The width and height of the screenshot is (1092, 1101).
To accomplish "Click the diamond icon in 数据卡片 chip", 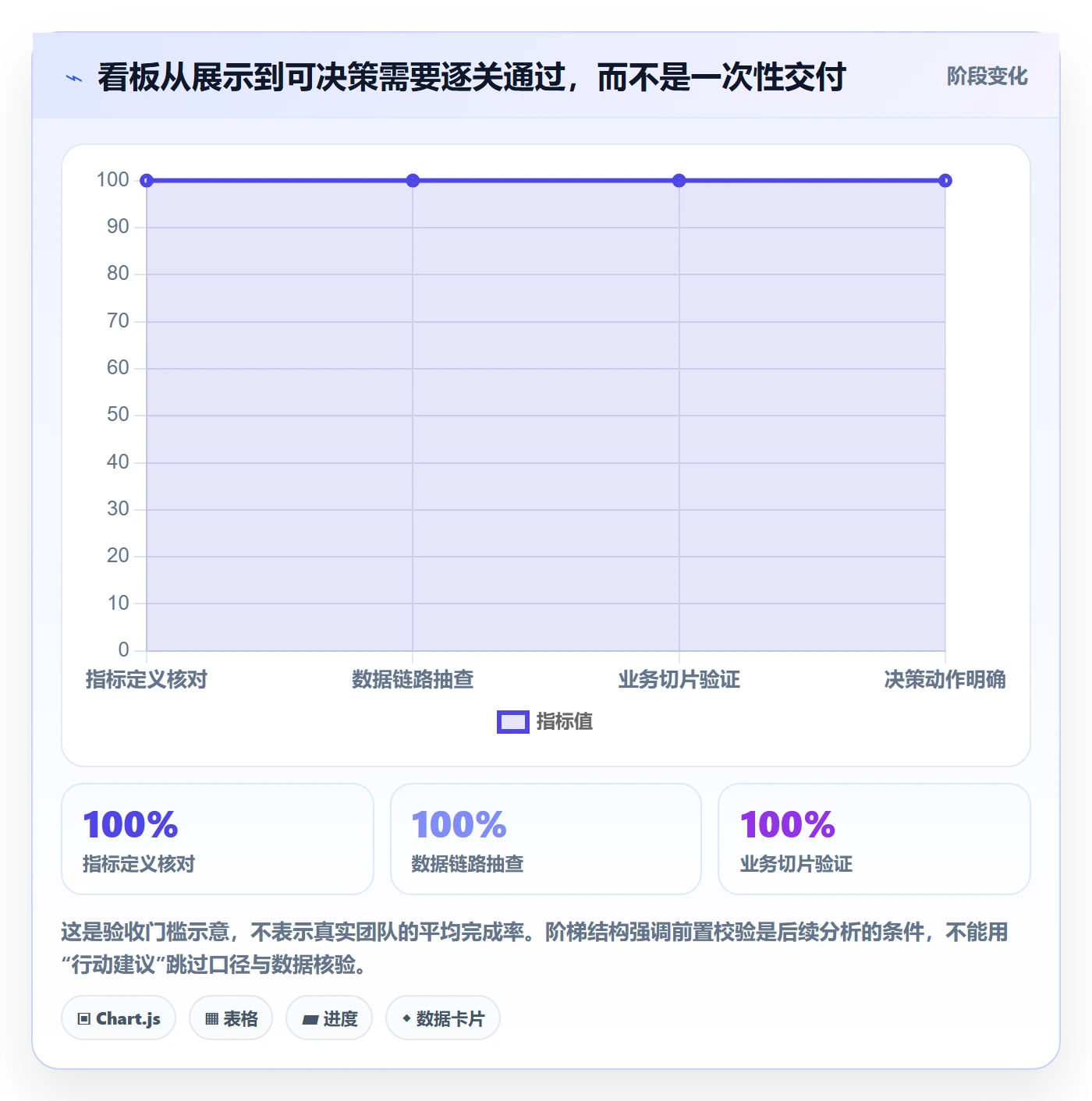I will [406, 1018].
